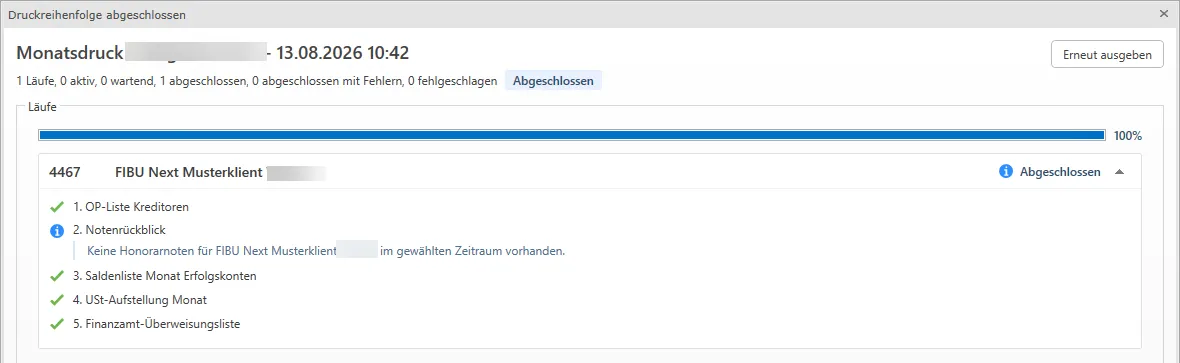Select the 1. OP-Liste Kreditoren entry
This screenshot has width=1180, height=363.
click(x=131, y=207)
